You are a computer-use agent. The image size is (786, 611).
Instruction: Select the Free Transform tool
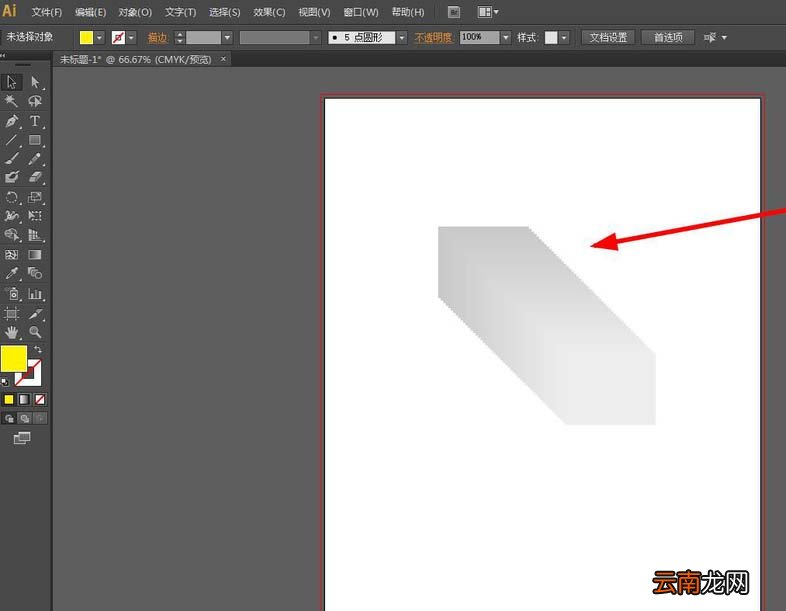pyautogui.click(x=35, y=216)
